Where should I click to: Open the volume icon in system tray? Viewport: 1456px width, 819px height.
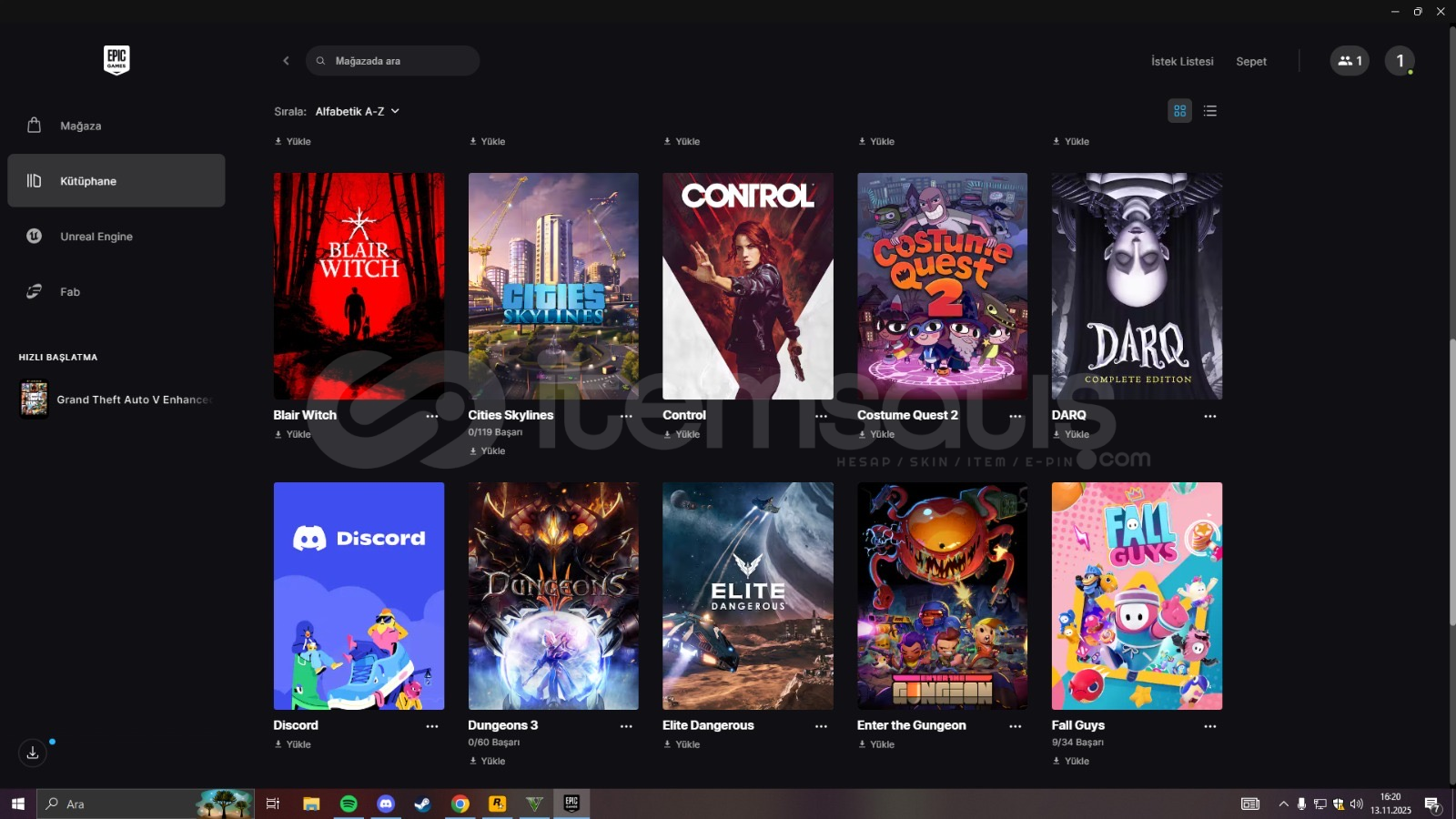pyautogui.click(x=1356, y=804)
